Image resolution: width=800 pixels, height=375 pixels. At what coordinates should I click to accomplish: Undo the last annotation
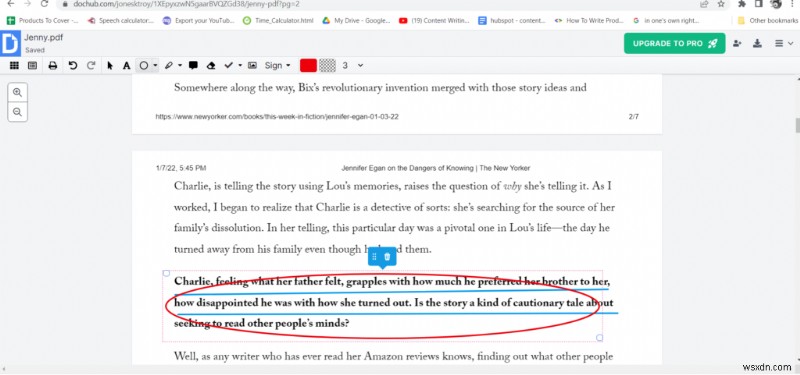72,65
